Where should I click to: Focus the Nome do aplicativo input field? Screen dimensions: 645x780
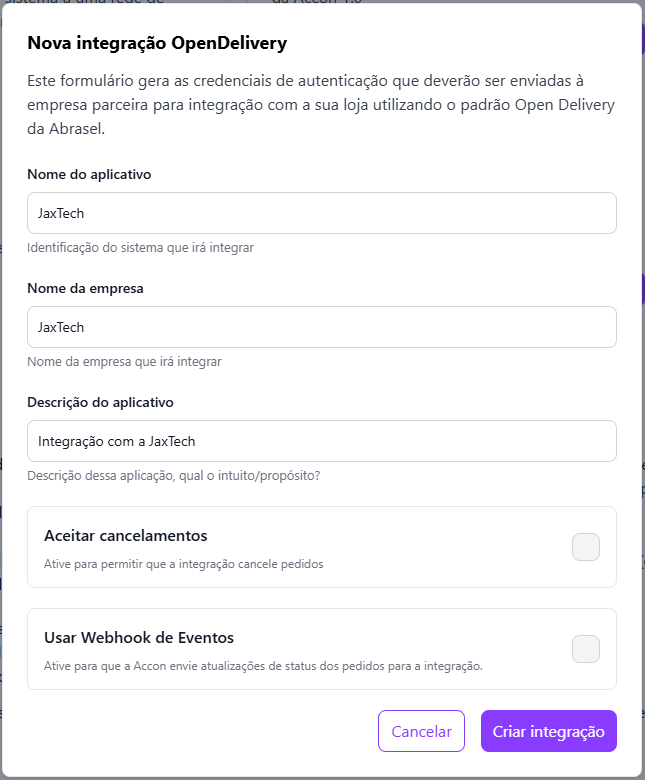tap(322, 213)
